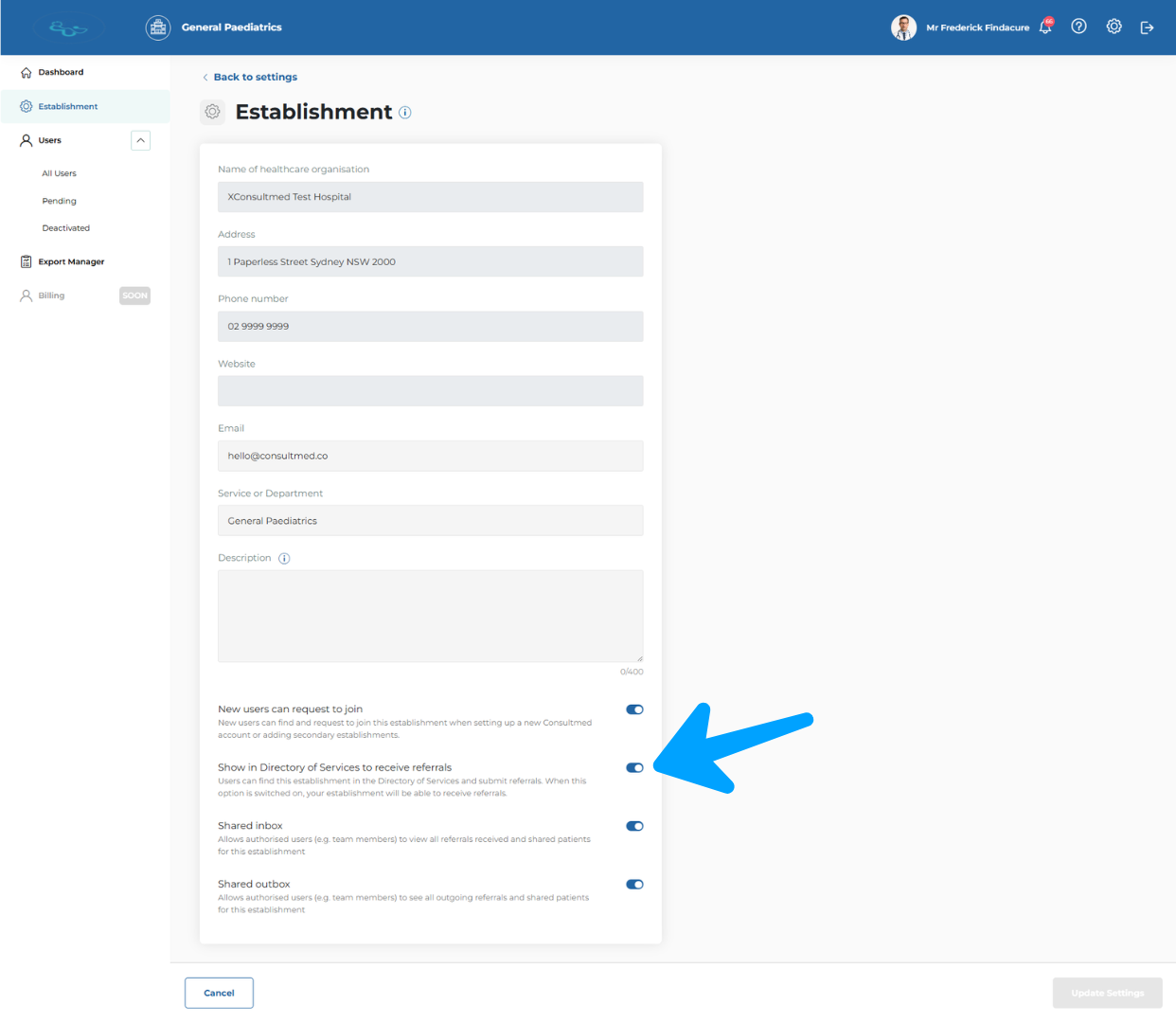Screen dimensions: 1176x1023
Task: Disable New users can request to join
Action: pyautogui.click(x=634, y=709)
